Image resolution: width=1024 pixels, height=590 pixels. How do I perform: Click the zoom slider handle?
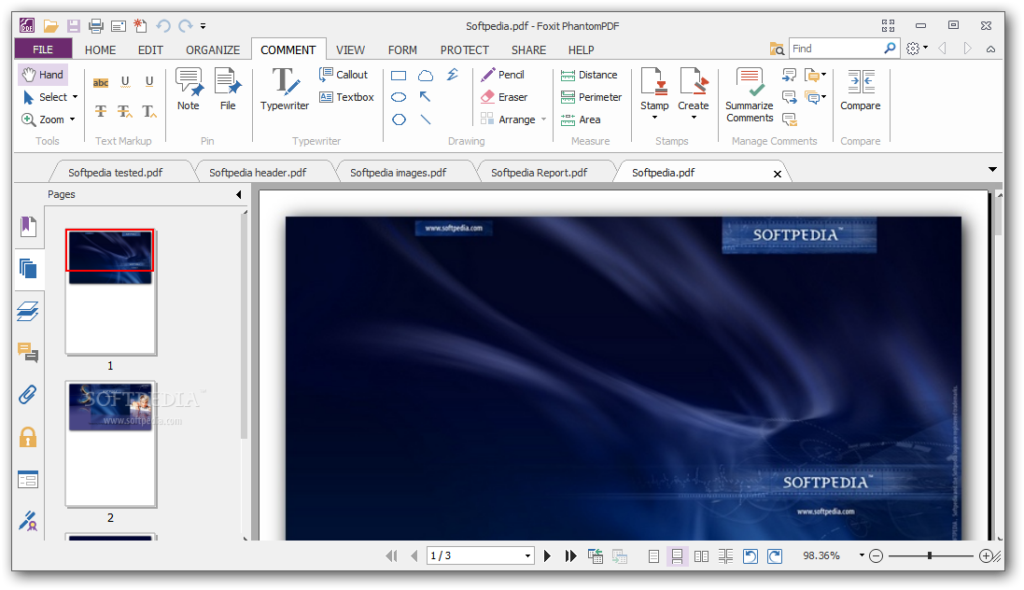[x=930, y=556]
